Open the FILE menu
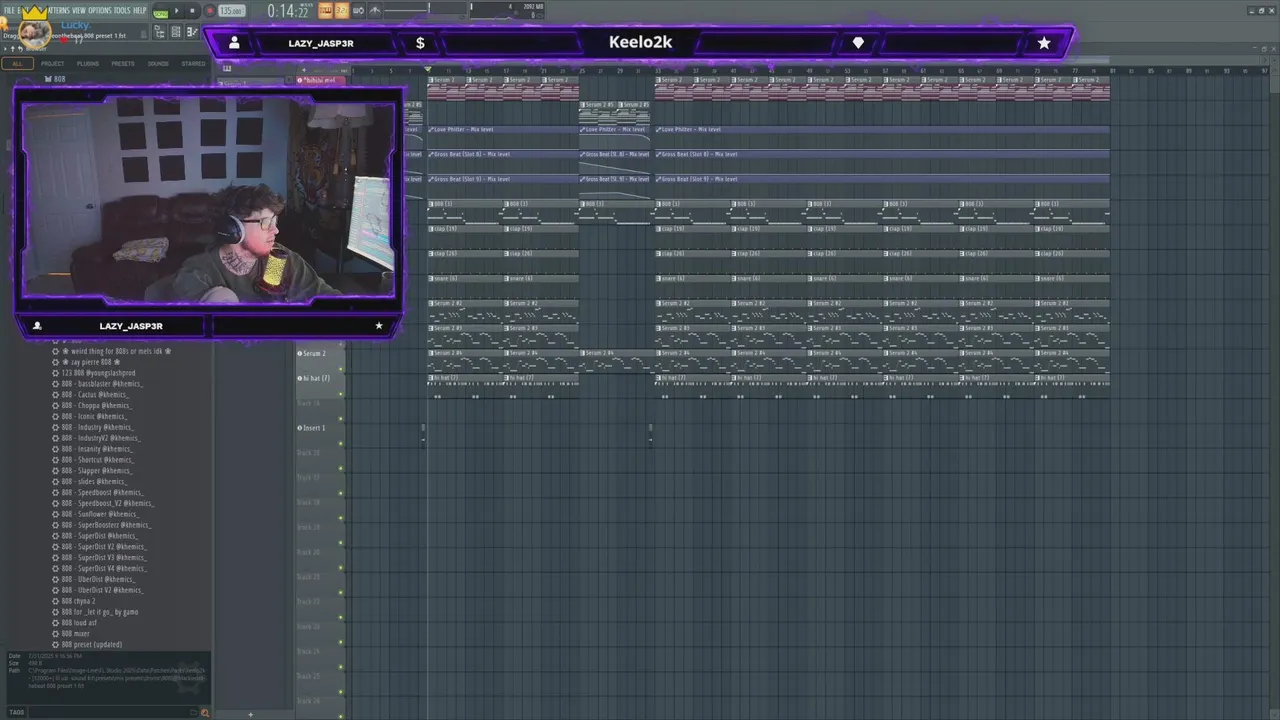 pyautogui.click(x=9, y=10)
